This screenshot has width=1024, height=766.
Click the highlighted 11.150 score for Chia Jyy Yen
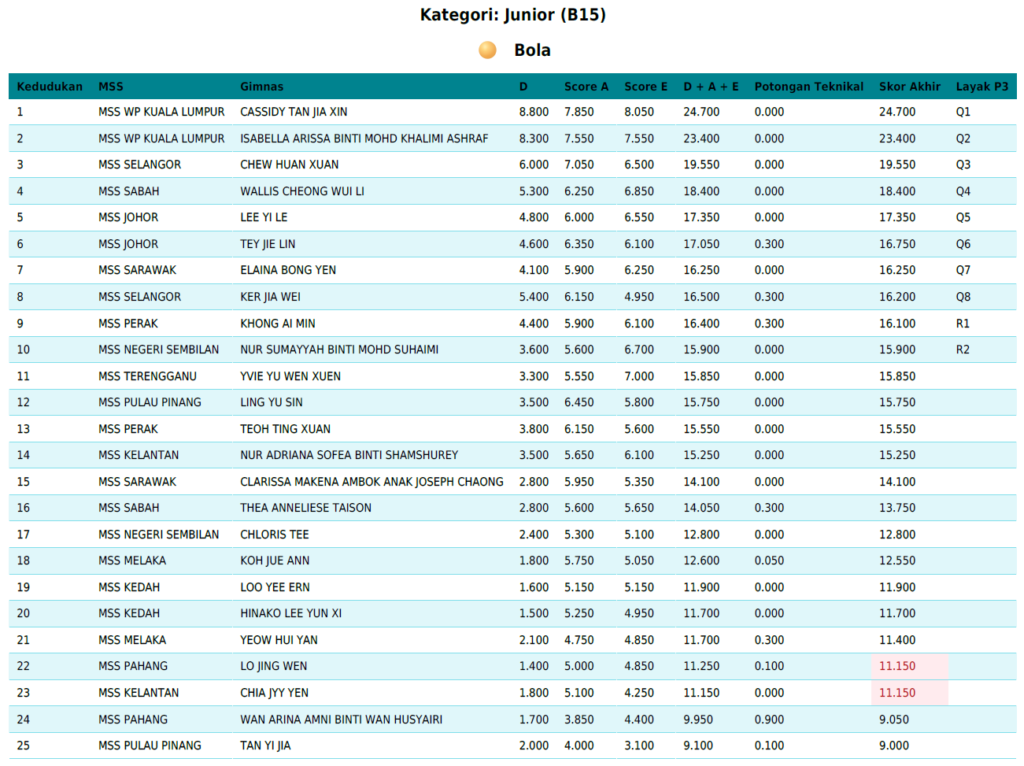click(x=897, y=693)
